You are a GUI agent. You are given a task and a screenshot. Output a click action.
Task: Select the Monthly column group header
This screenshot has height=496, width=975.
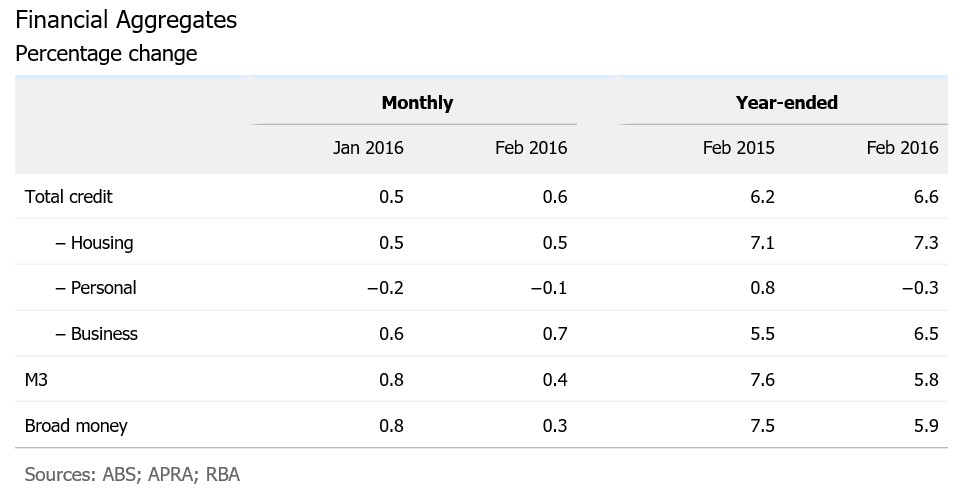click(417, 103)
